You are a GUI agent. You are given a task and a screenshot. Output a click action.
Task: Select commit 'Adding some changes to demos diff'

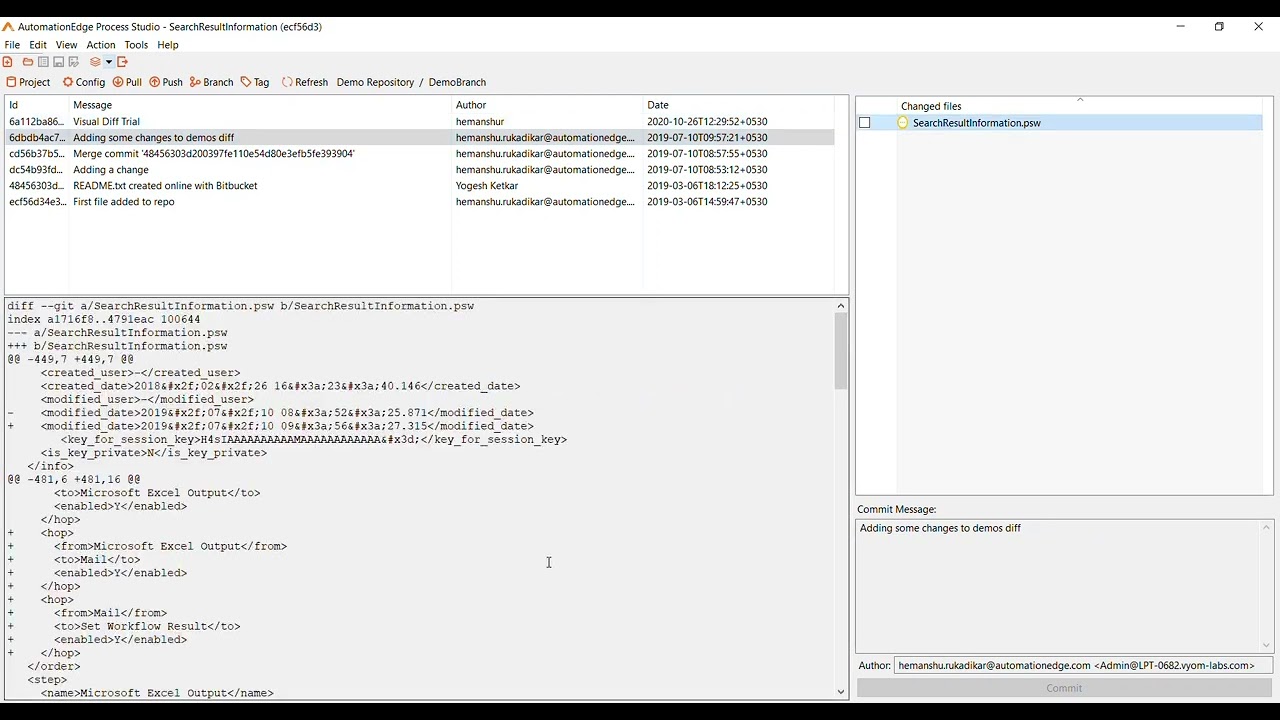[420, 138]
